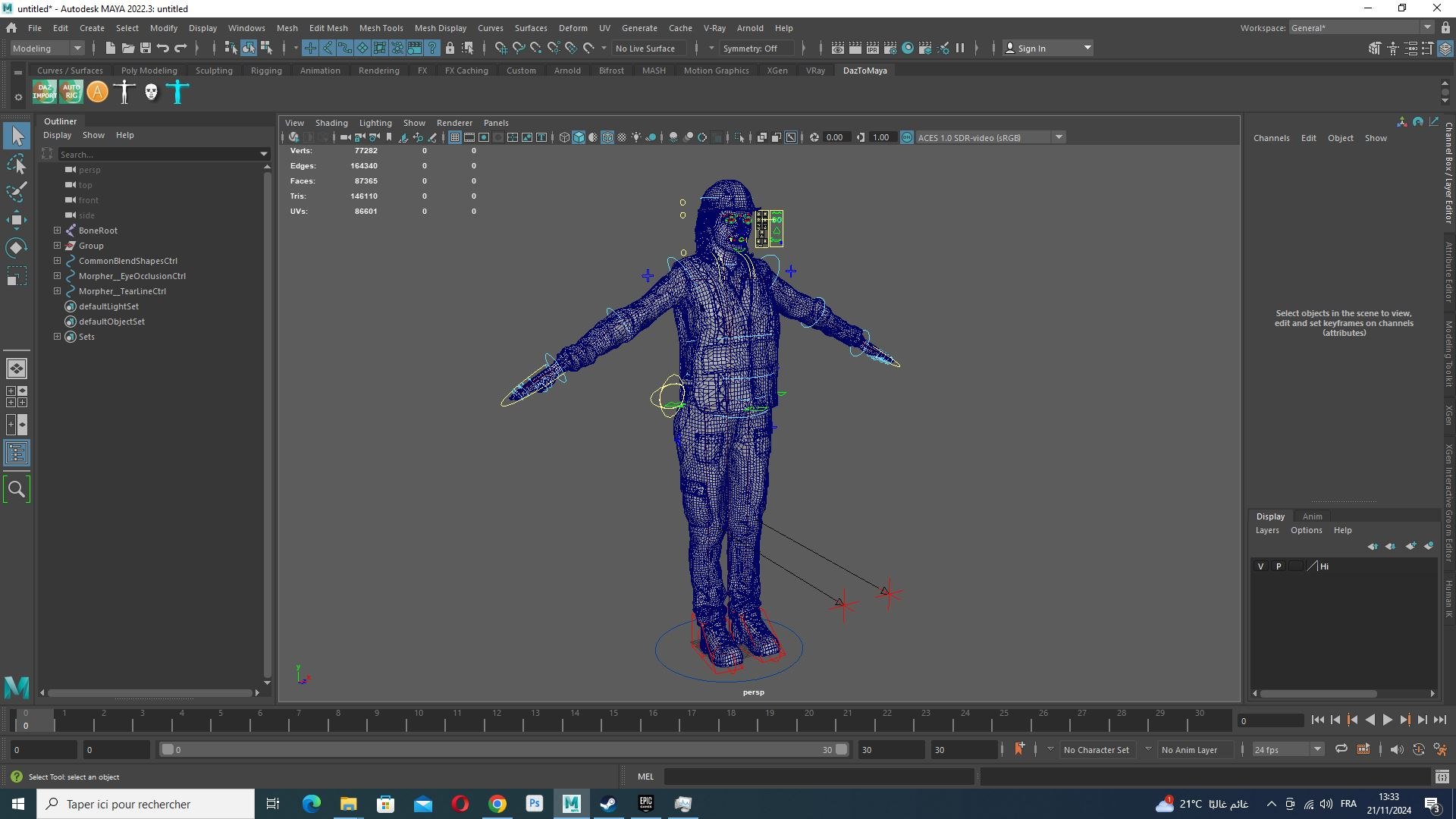Open the ACES 1.0 SDR-video view transform dropdown
1456x819 pixels.
pyautogui.click(x=990, y=137)
